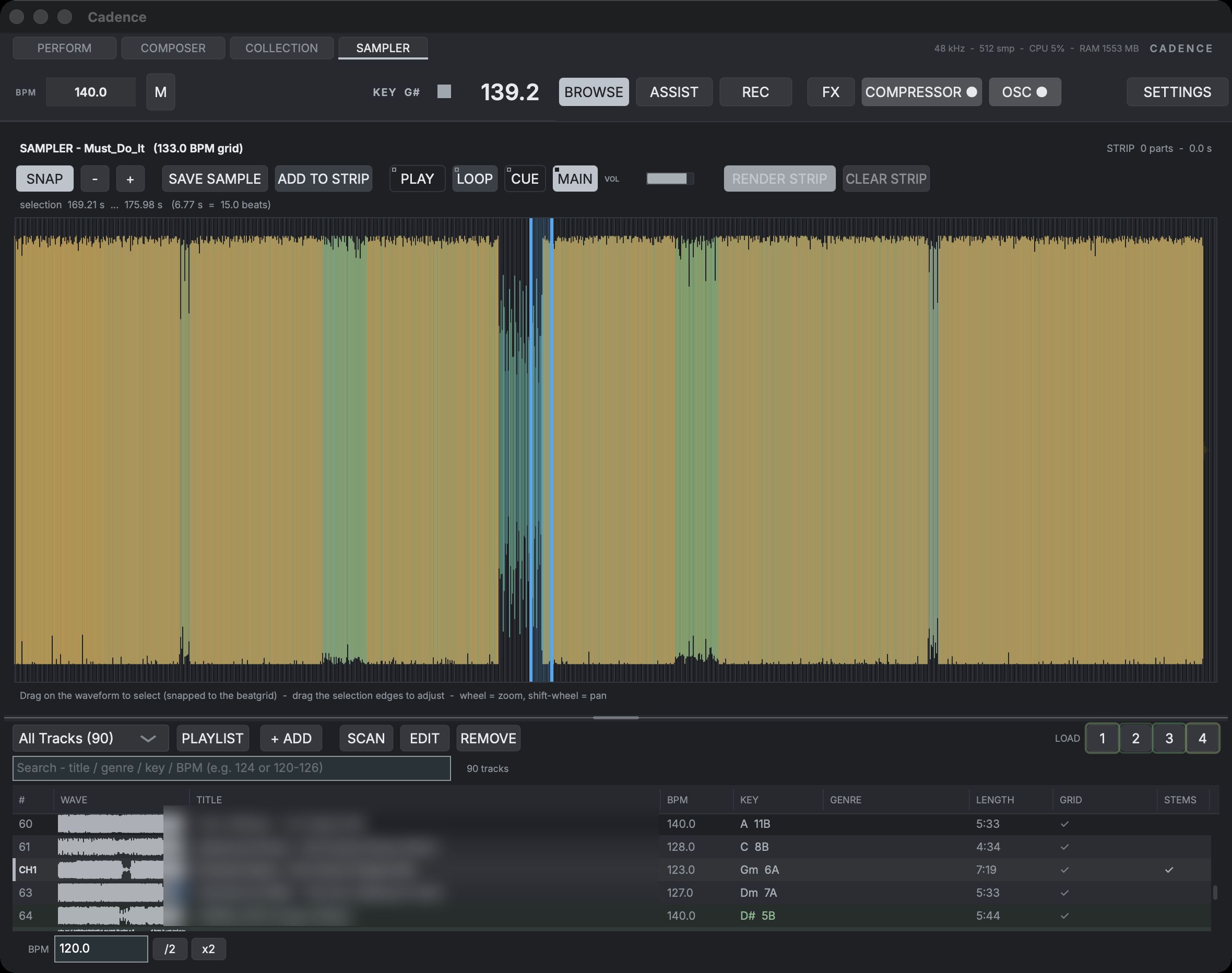Image resolution: width=1232 pixels, height=973 pixels.
Task: Click the panel divider handle above track list
Action: tap(615, 718)
